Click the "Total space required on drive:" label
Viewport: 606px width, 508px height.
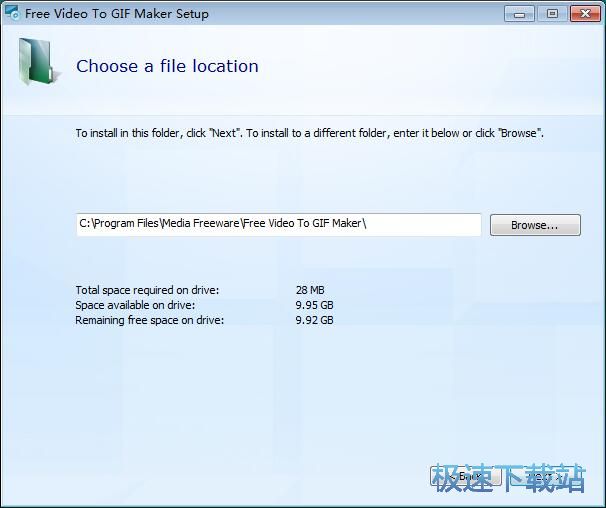coord(147,290)
